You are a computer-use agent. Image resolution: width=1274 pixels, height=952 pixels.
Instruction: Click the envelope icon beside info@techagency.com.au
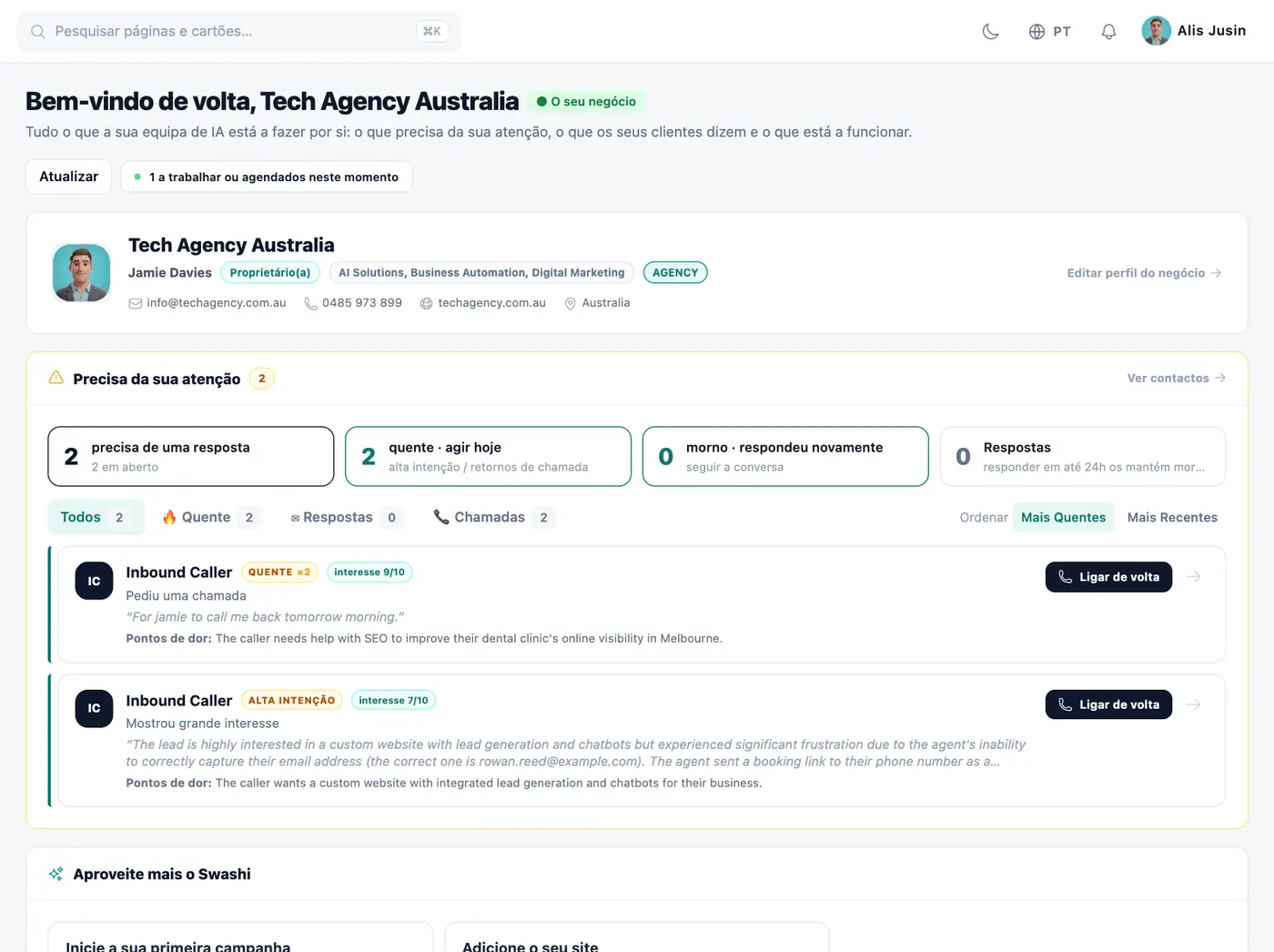tap(135, 303)
